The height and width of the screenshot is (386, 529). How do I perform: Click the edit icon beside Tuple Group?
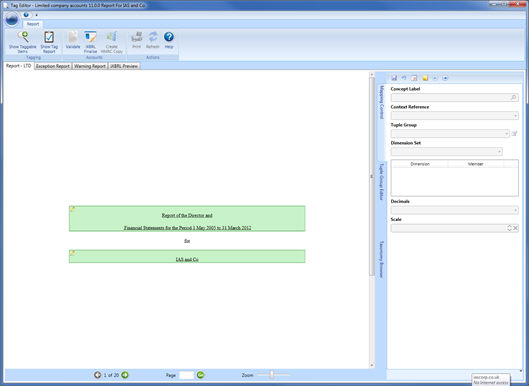click(x=514, y=134)
